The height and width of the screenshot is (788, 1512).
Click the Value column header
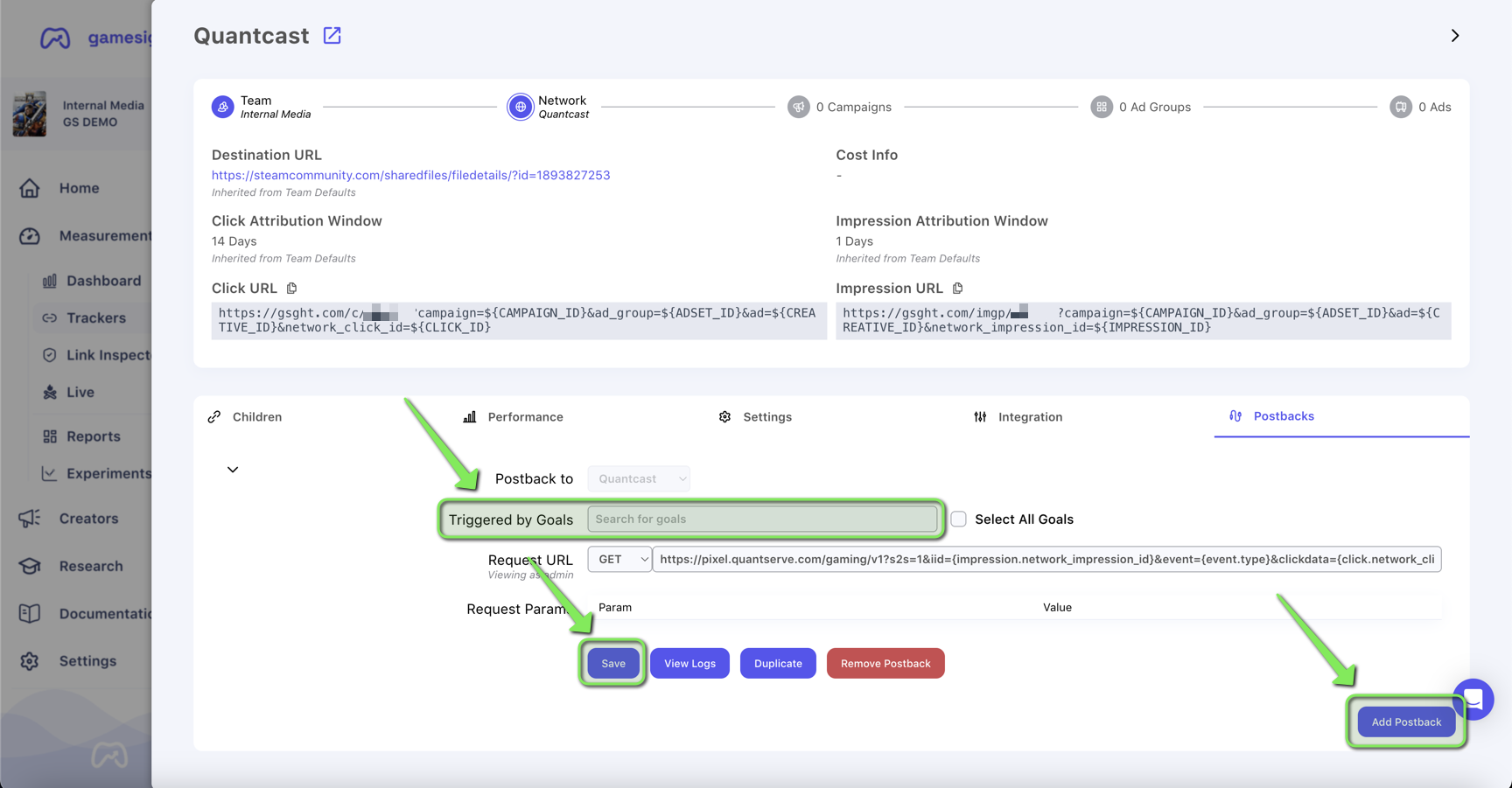click(x=1057, y=608)
